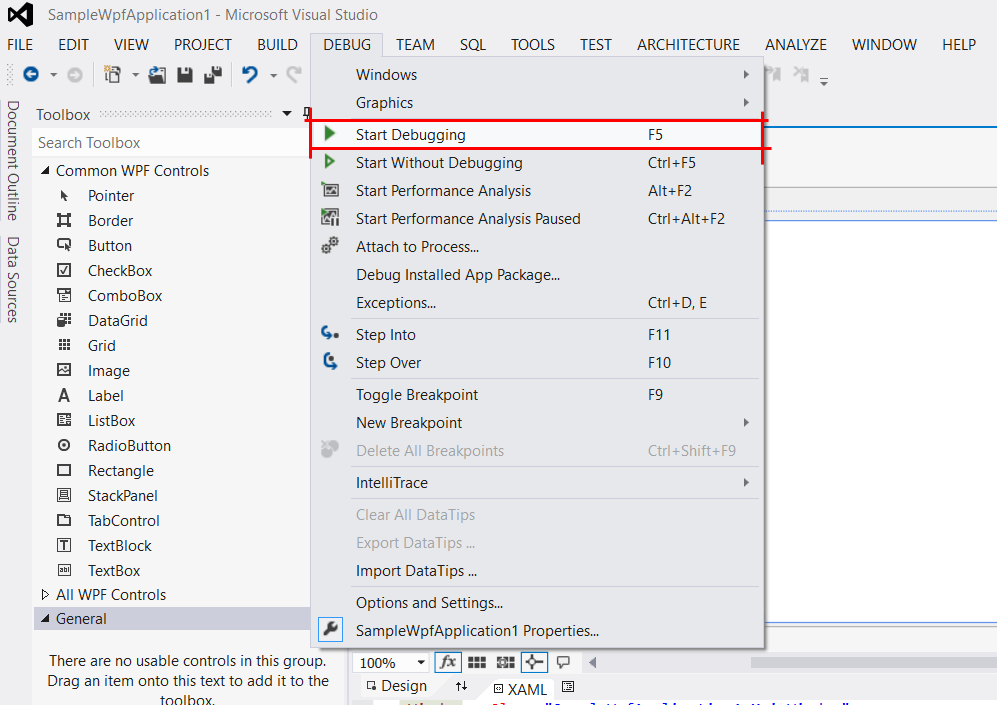Select the StackPanel control icon
Screen dimensions: 997x705
[64, 495]
